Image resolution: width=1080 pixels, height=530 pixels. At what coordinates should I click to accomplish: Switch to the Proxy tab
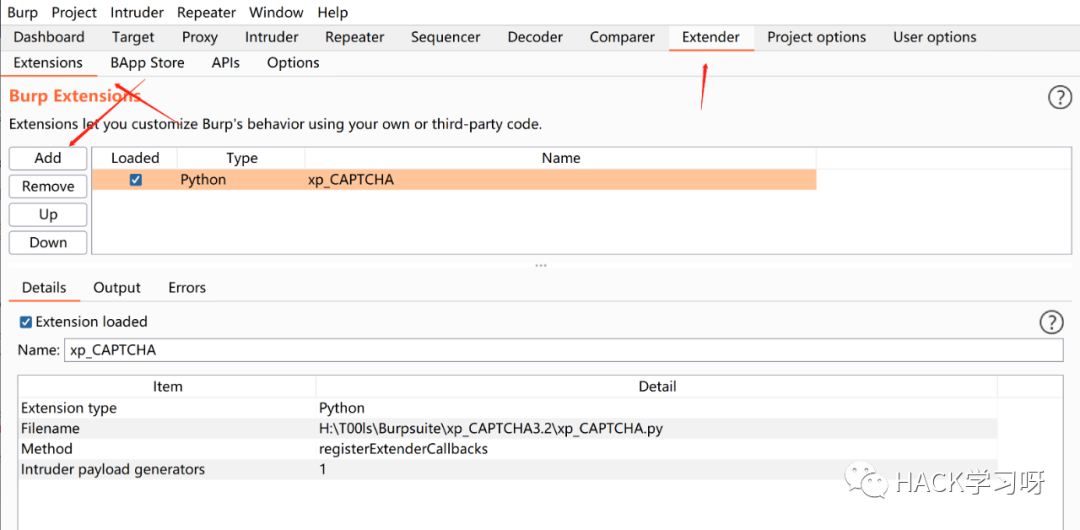(x=200, y=37)
